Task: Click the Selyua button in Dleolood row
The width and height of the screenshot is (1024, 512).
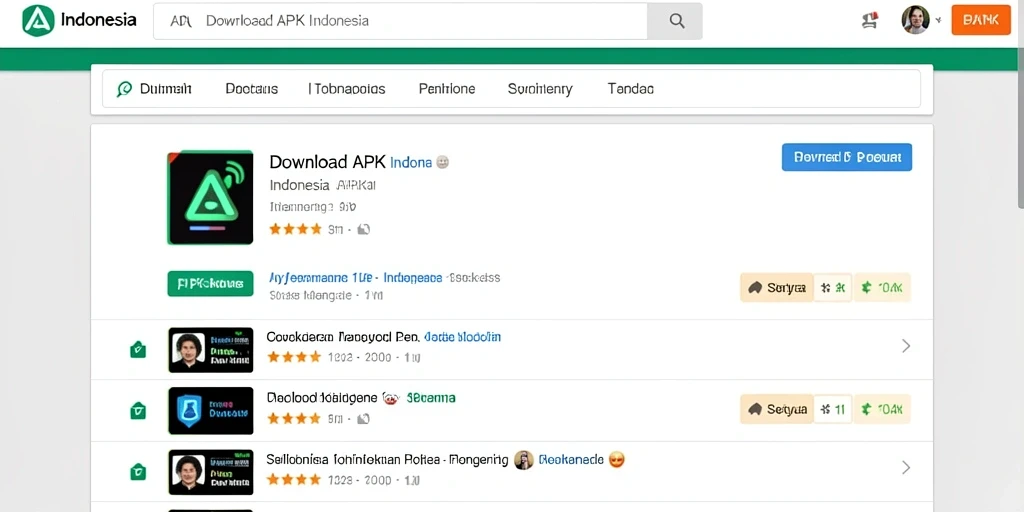Action: [x=776, y=409]
